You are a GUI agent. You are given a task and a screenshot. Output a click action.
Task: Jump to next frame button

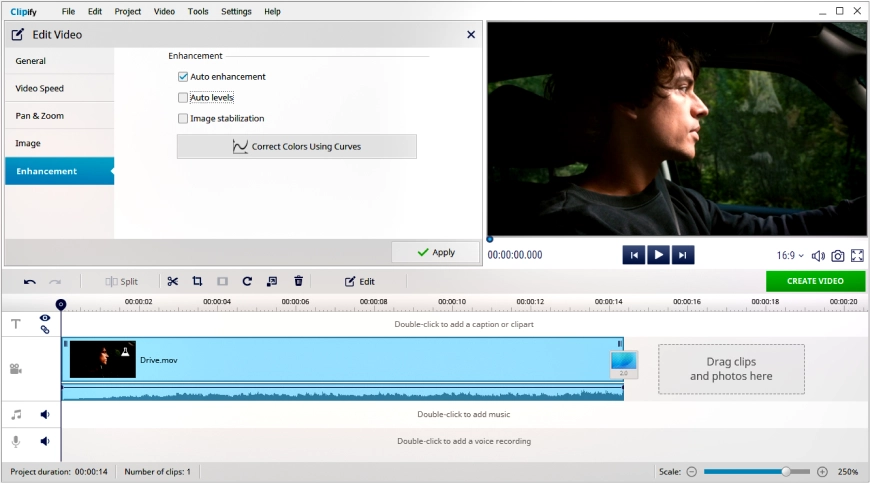click(683, 255)
